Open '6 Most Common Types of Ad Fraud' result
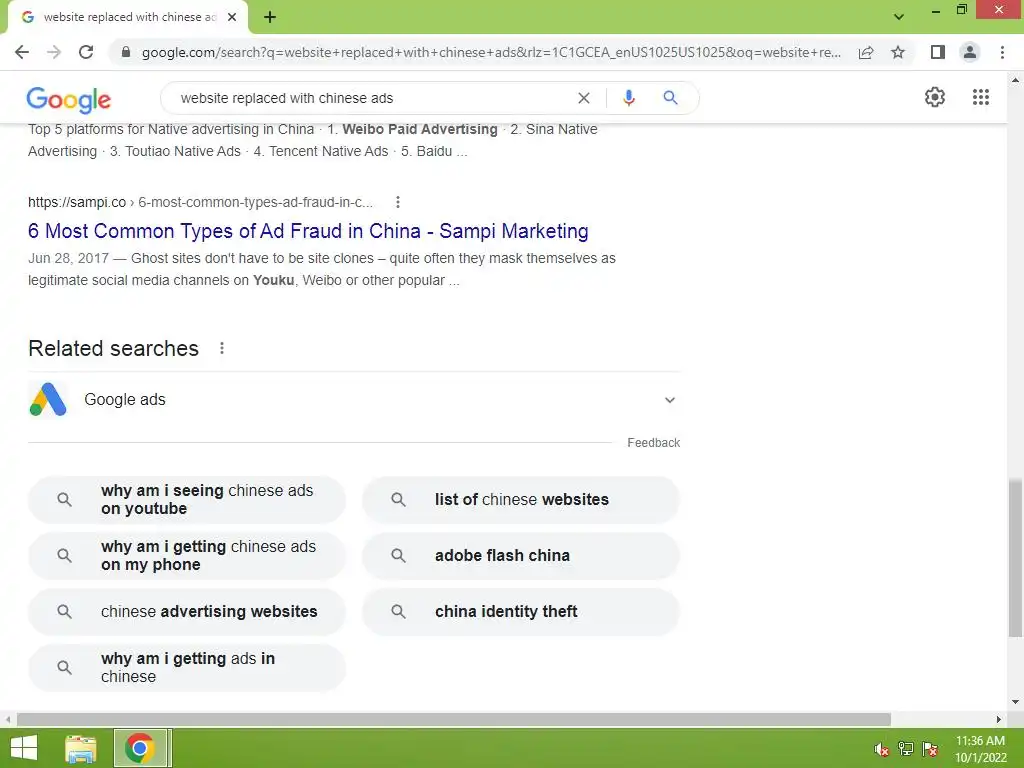 pyautogui.click(x=308, y=231)
